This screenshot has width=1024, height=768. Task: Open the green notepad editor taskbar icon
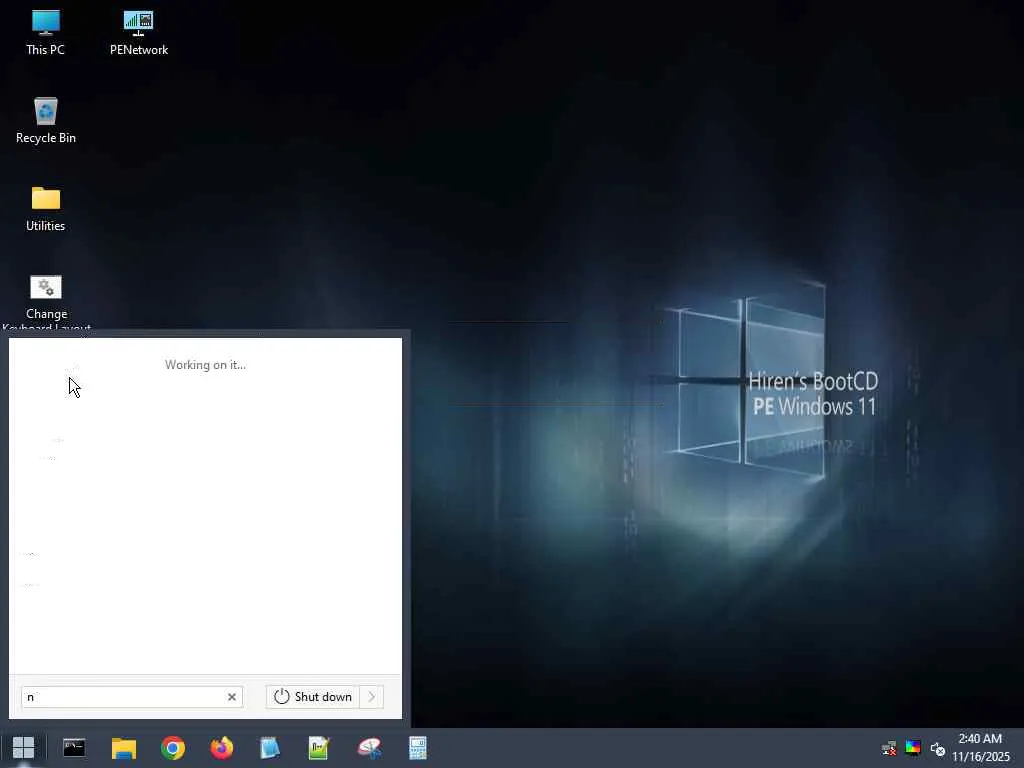pos(319,748)
